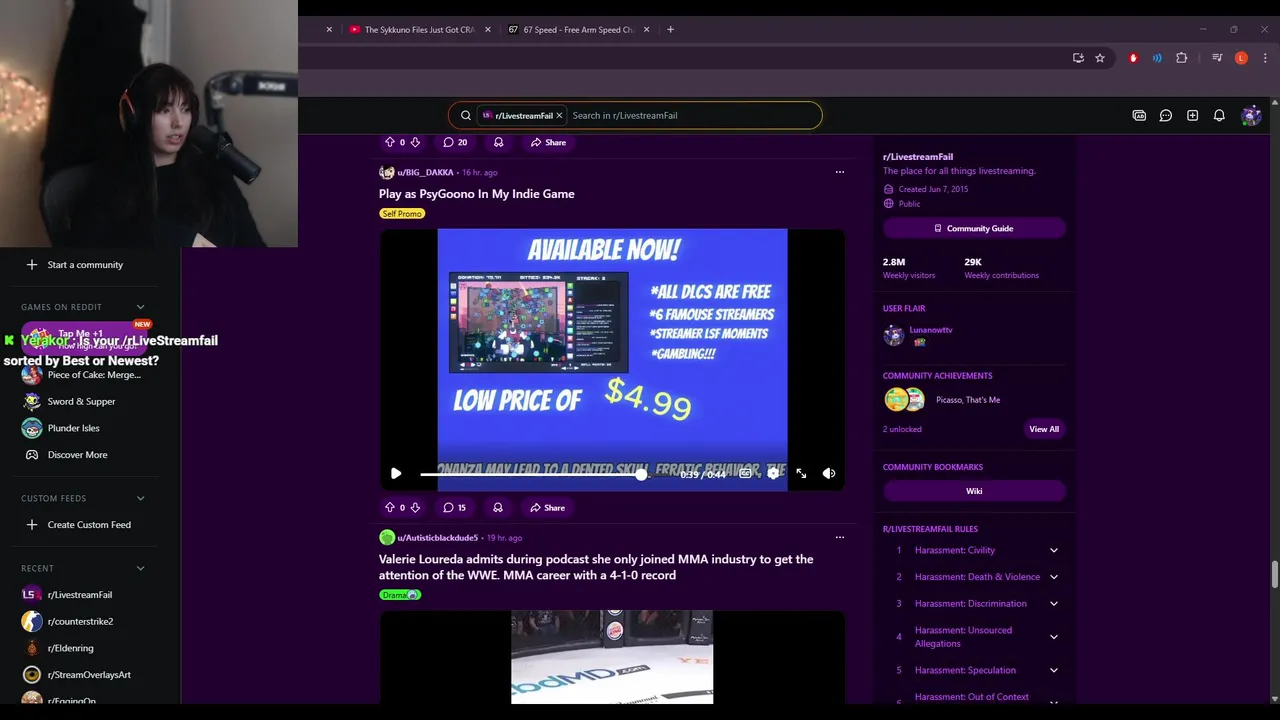Open a new browser tab

click(670, 29)
